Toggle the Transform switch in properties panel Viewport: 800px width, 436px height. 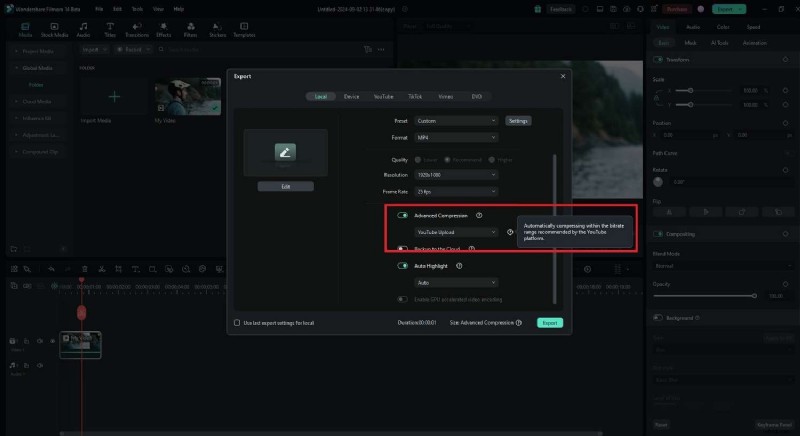click(x=658, y=60)
